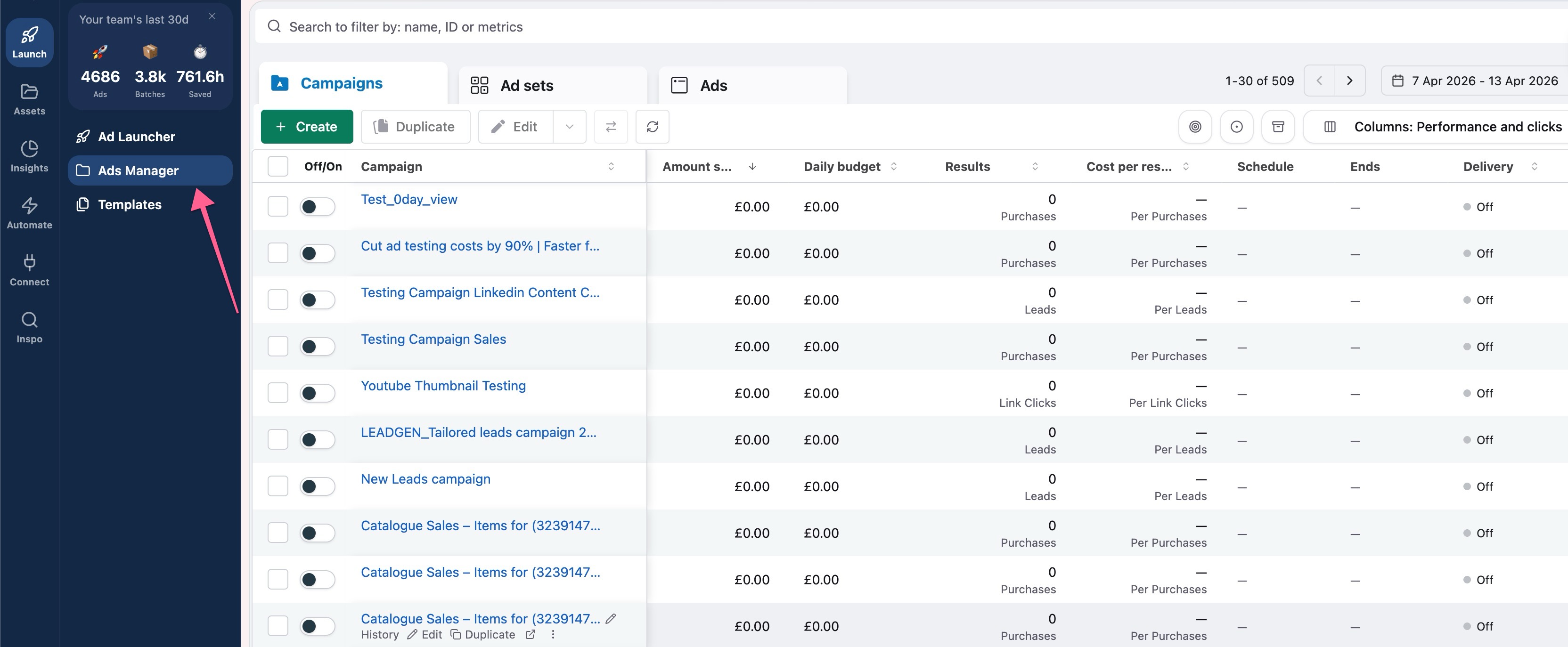This screenshot has width=1568, height=647.
Task: Enable the Youtube Thumbnail Testing campaign switch
Action: (317, 392)
